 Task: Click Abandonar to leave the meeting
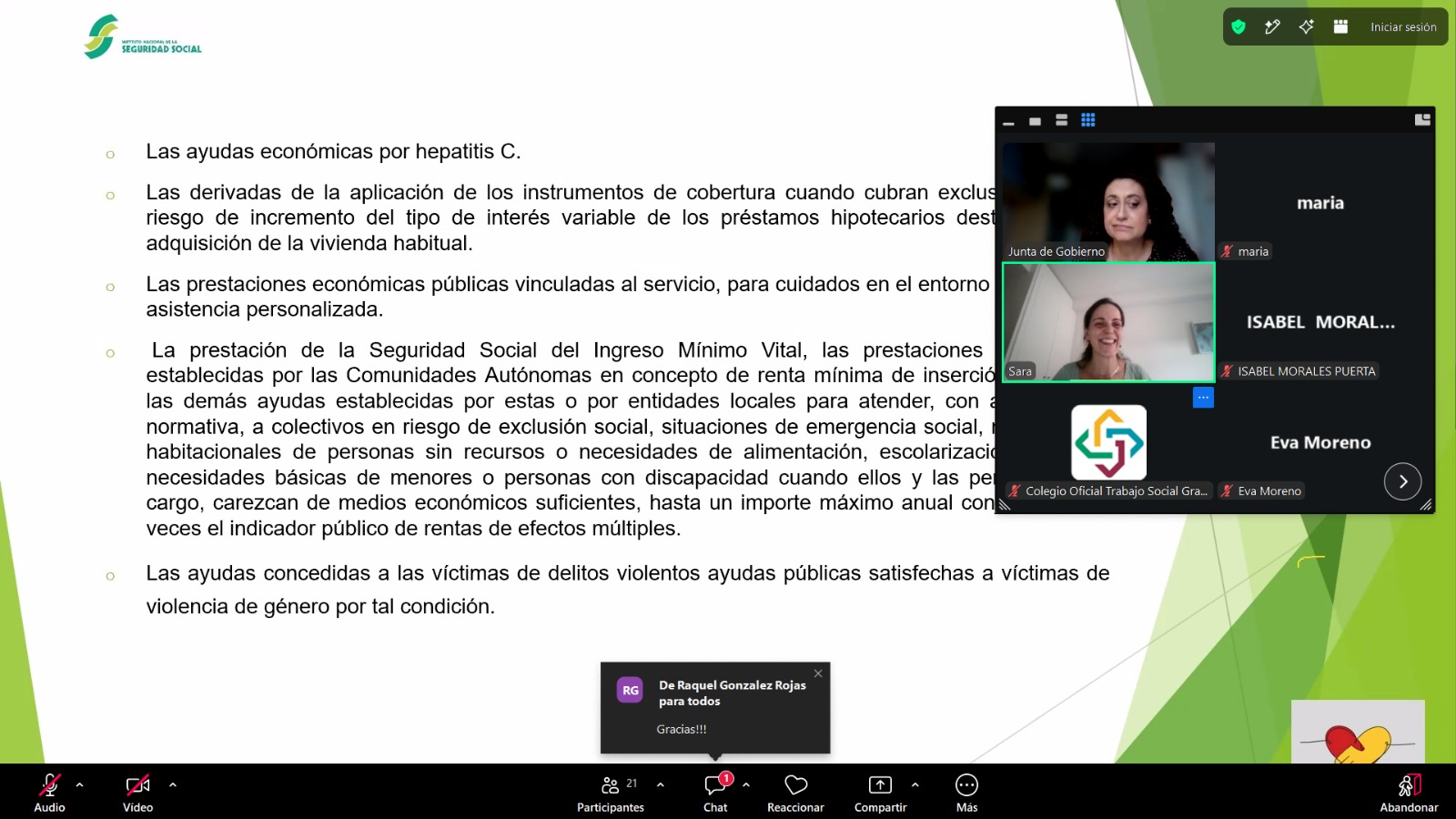point(1409,793)
